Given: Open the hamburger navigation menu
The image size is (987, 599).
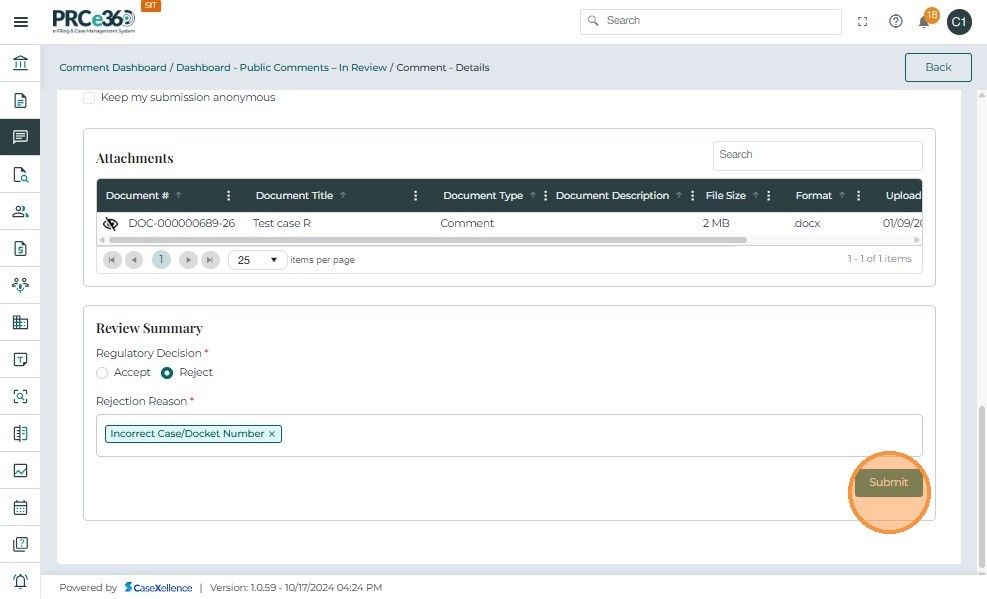Looking at the screenshot, I should click(x=20, y=22).
